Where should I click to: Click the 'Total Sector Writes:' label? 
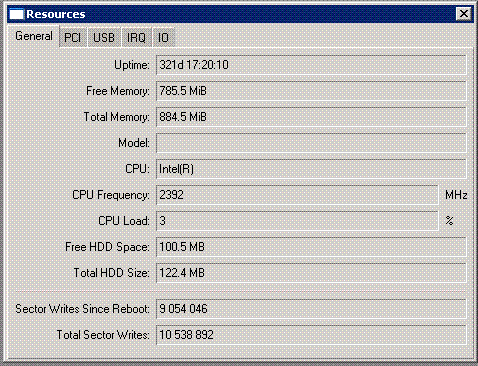103,335
